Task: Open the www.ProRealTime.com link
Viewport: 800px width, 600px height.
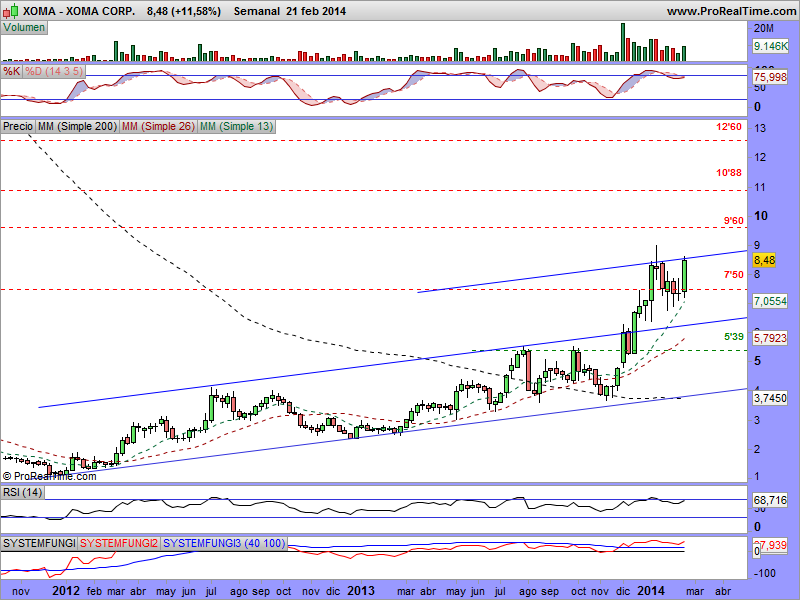Action: click(731, 11)
